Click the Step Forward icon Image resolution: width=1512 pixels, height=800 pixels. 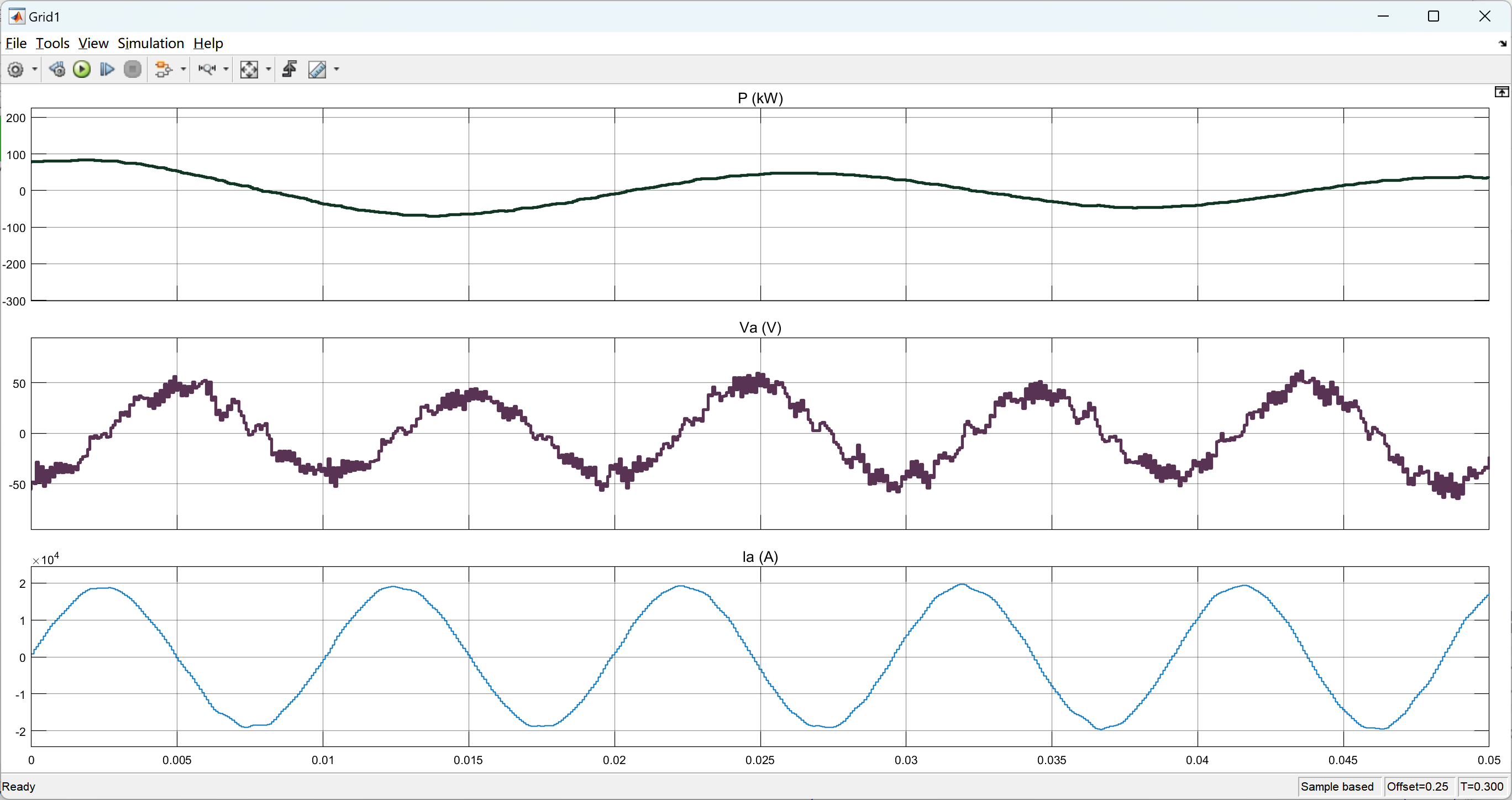[x=107, y=69]
